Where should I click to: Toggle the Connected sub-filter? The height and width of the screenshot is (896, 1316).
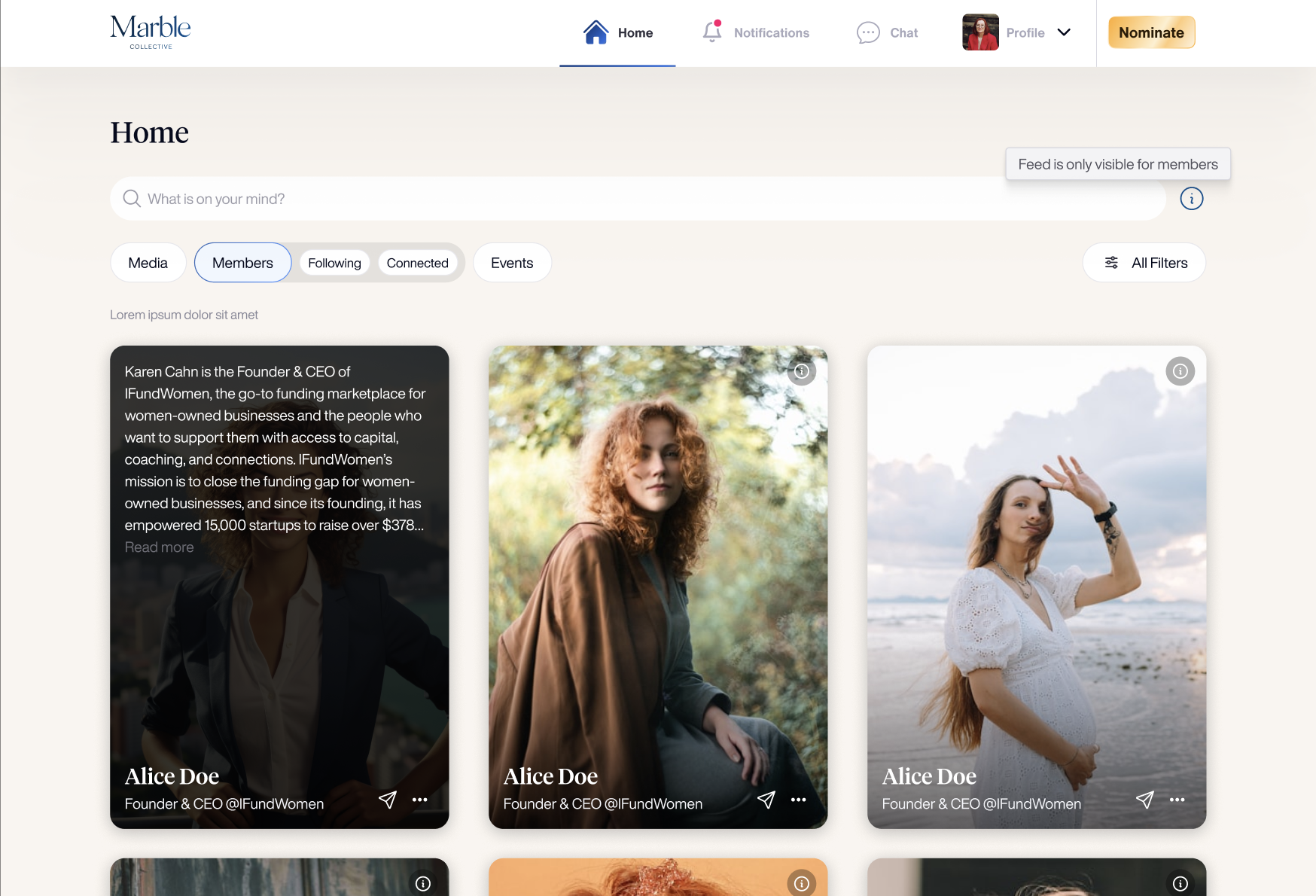417,263
